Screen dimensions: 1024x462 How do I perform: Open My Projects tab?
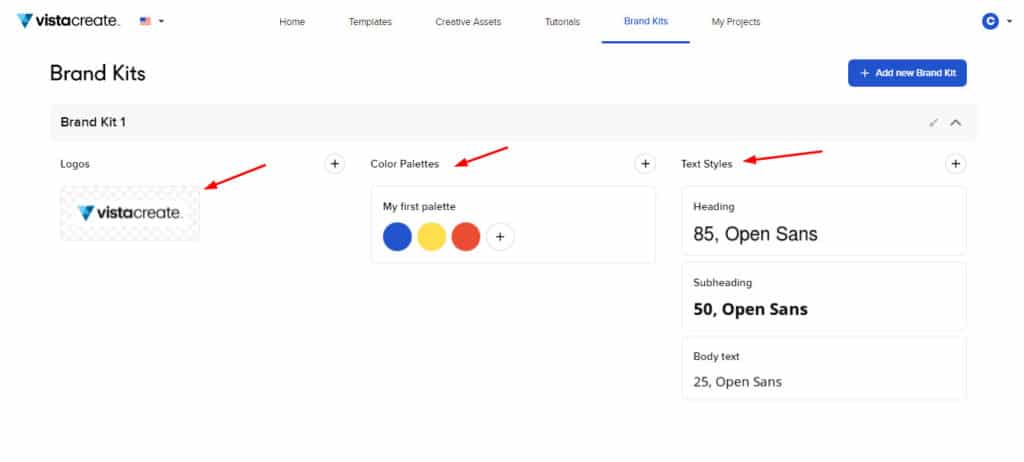pos(736,22)
